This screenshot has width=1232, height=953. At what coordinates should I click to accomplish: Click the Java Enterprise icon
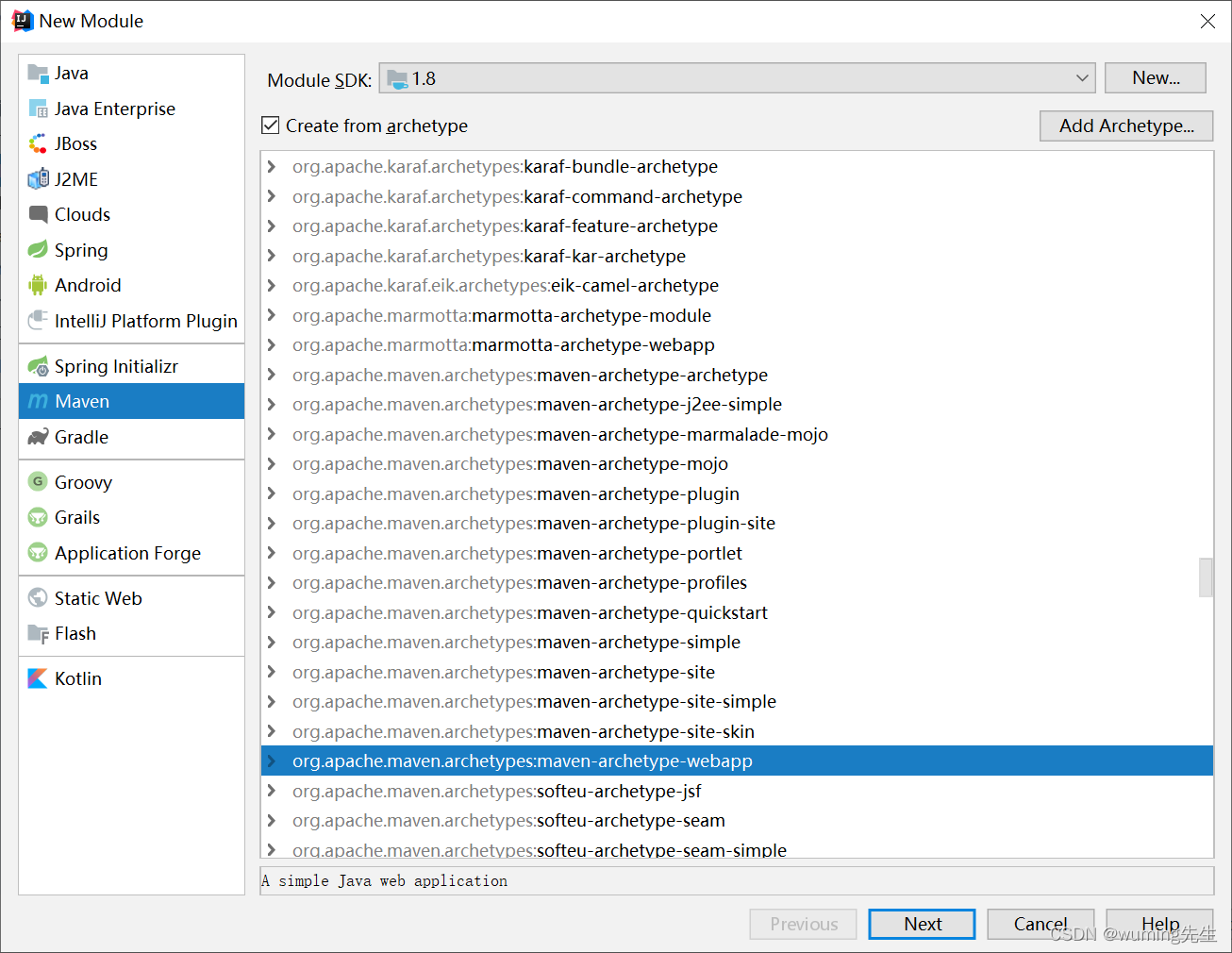(x=38, y=109)
